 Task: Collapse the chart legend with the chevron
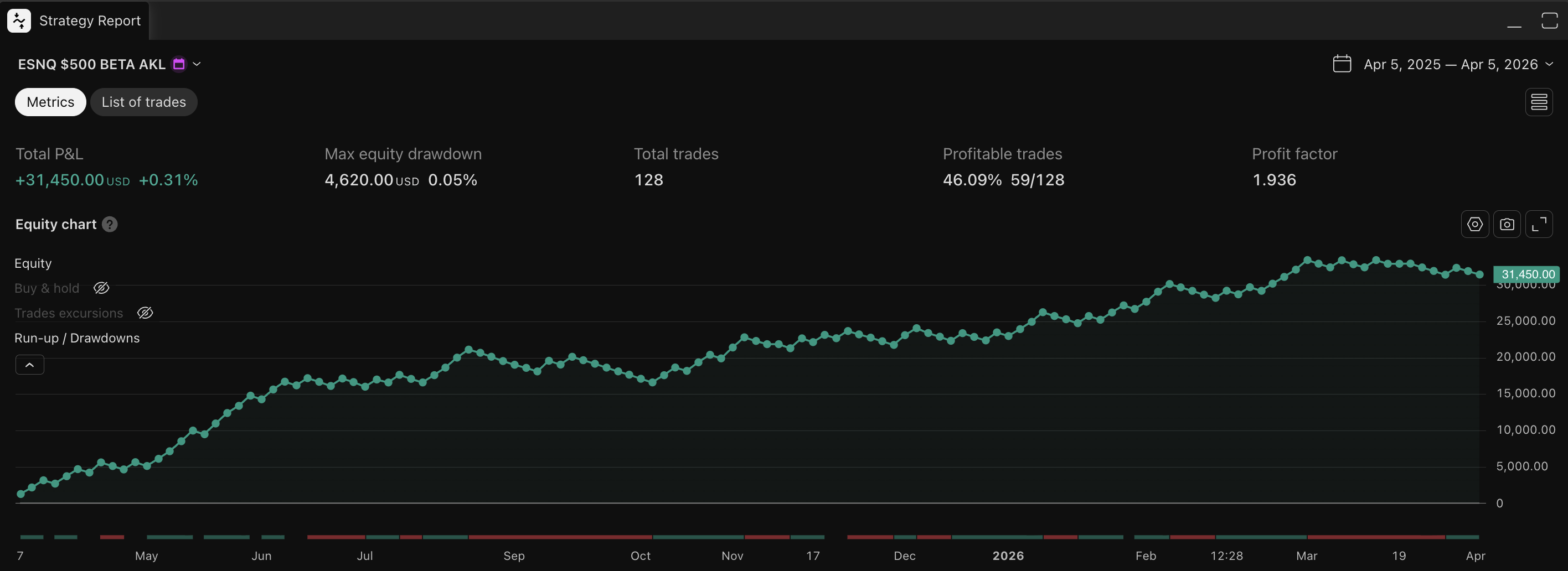coord(29,365)
